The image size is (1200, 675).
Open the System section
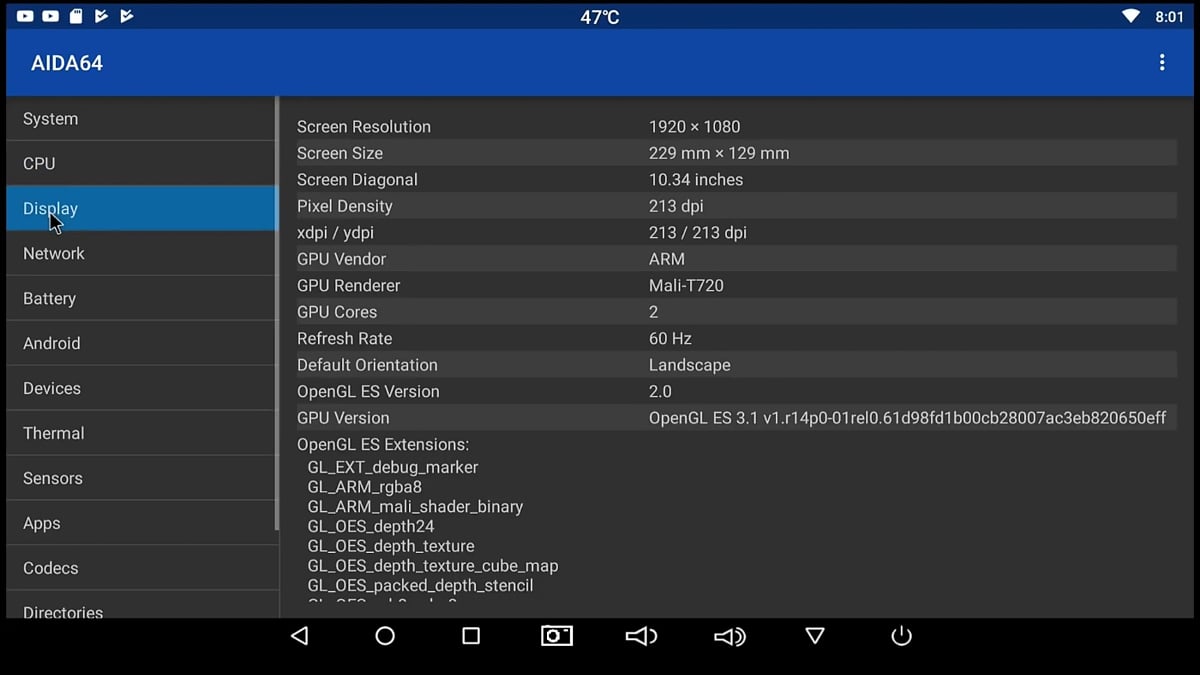click(x=141, y=118)
